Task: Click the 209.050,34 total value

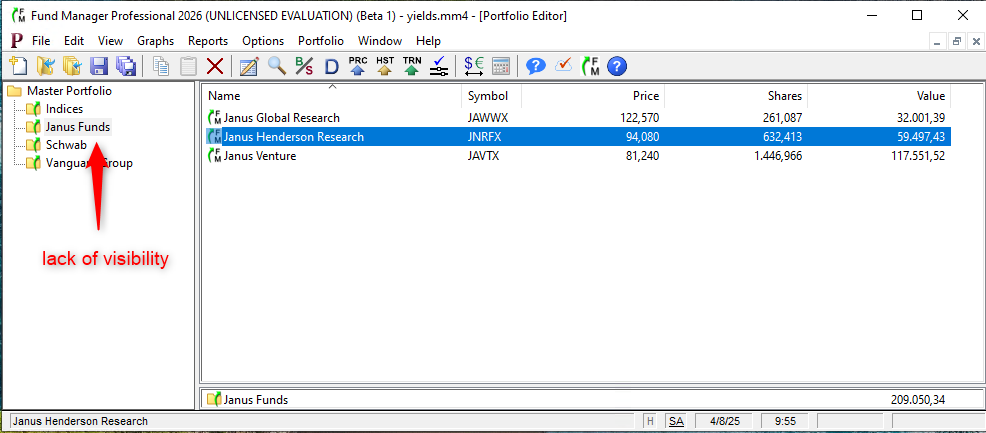Action: point(917,399)
